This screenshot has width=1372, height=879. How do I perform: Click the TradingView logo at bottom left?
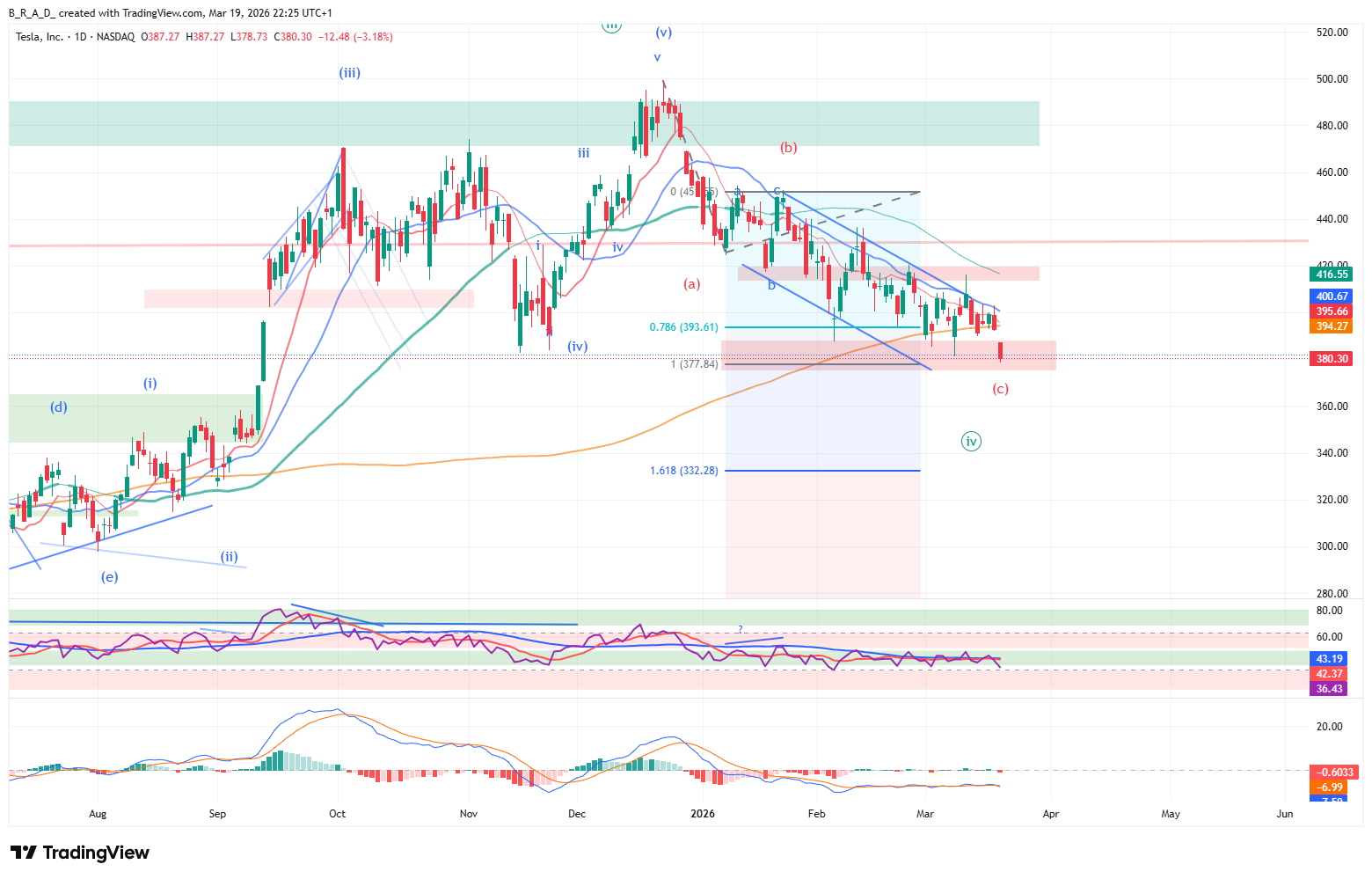tap(80, 853)
